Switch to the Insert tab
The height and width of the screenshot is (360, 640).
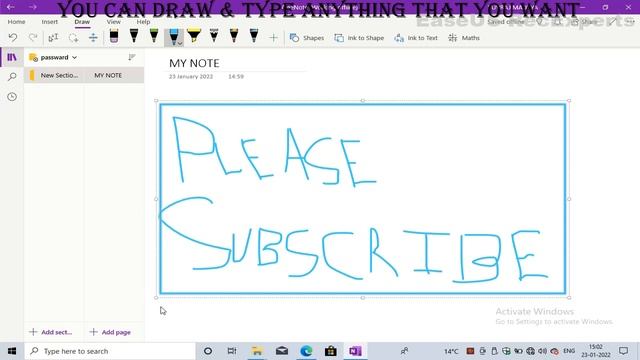(50, 22)
